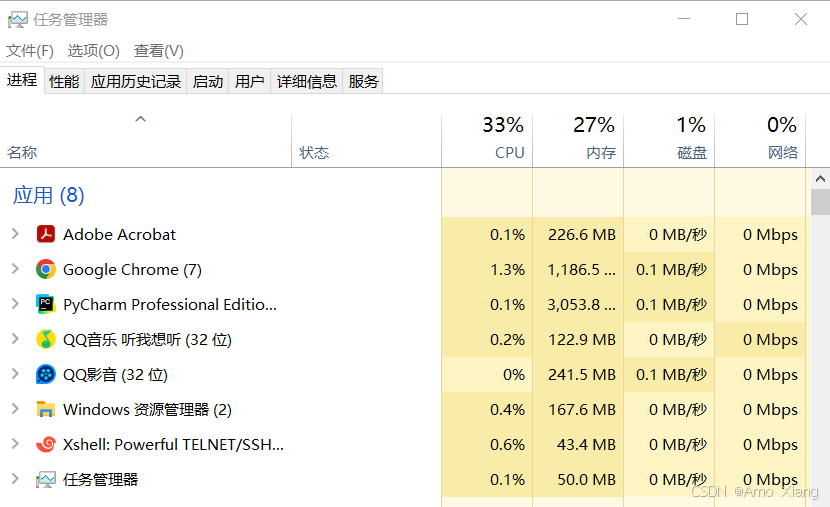
Task: Click the Google Chrome process icon
Action: pos(46,269)
